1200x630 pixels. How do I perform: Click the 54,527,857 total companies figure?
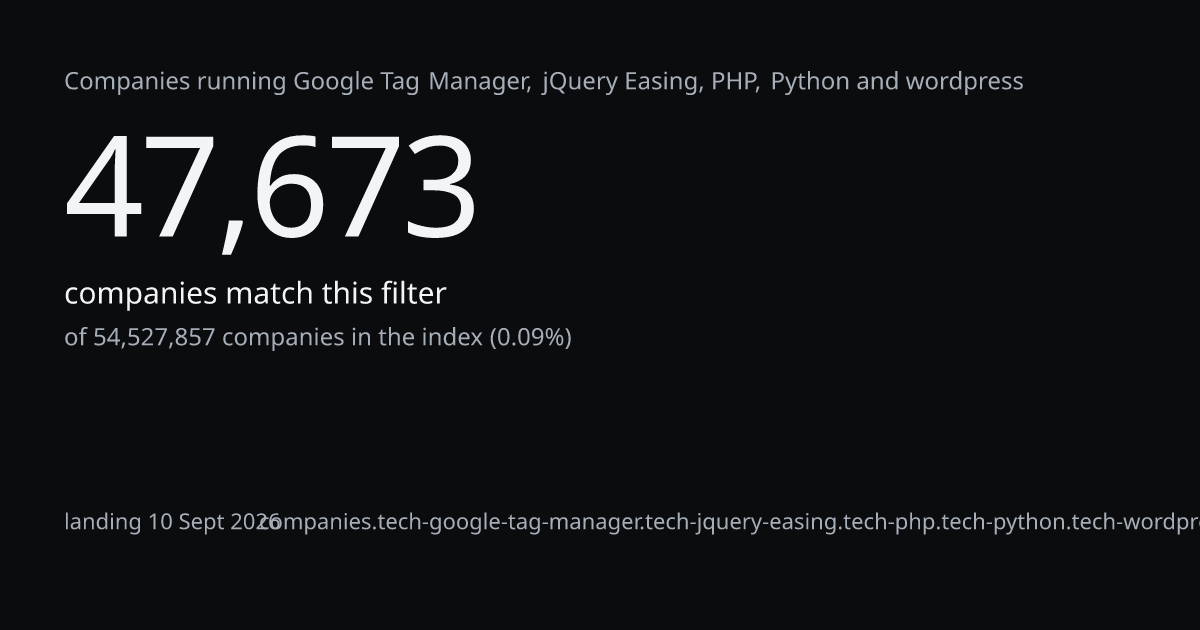(154, 337)
